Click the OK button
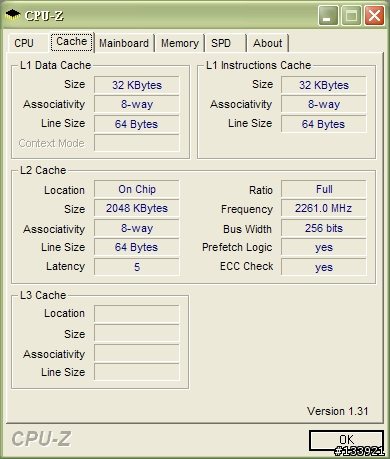Viewport: 390px width, 459px height. pyautogui.click(x=347, y=440)
